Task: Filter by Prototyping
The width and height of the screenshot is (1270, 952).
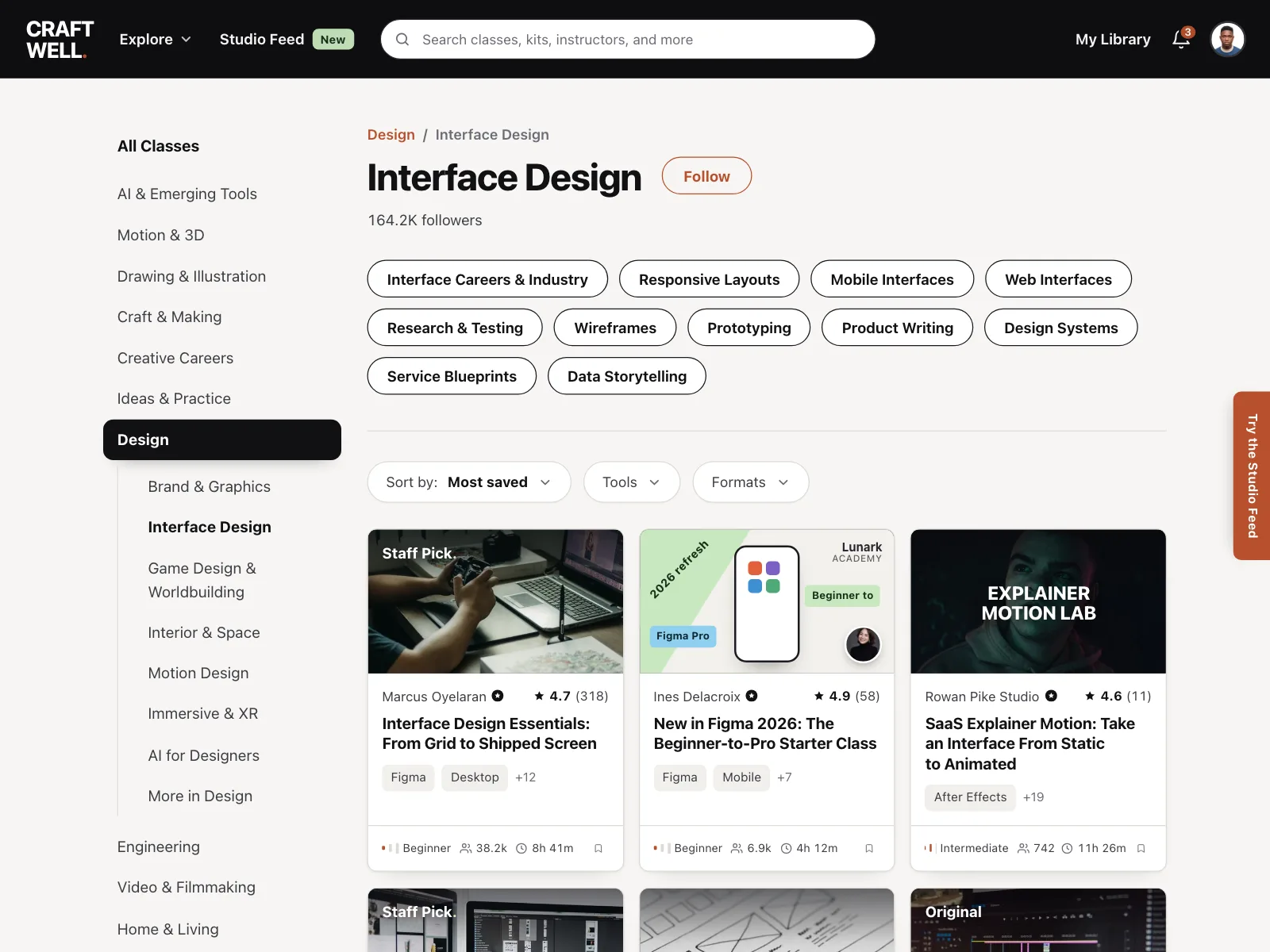Action: pyautogui.click(x=749, y=328)
